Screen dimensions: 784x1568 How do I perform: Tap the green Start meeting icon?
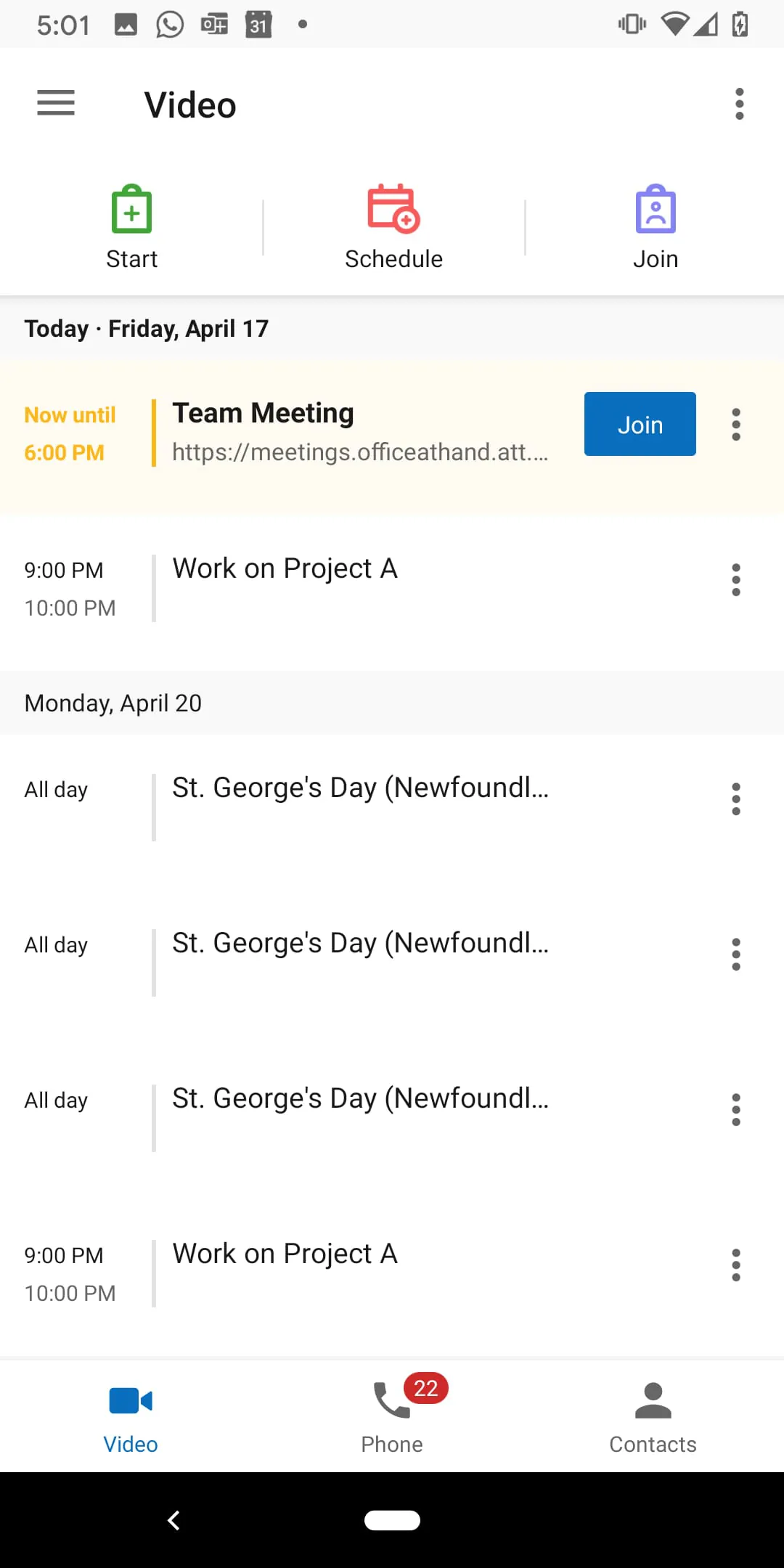pyautogui.click(x=131, y=209)
